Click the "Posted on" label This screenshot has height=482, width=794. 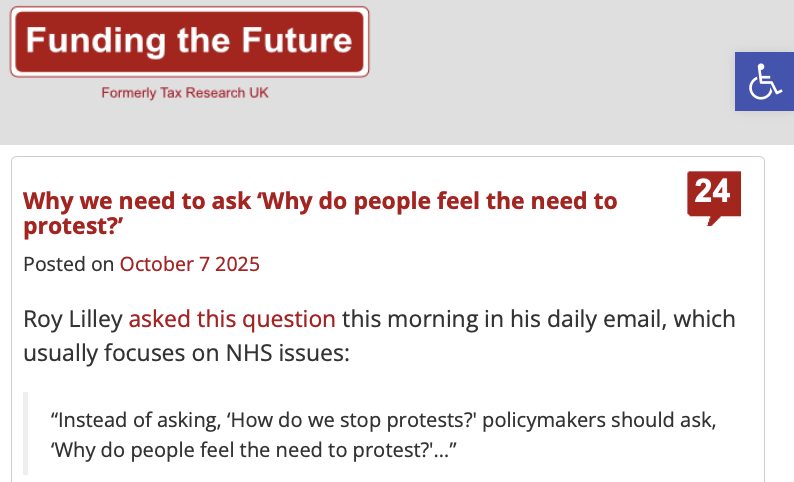click(x=68, y=264)
